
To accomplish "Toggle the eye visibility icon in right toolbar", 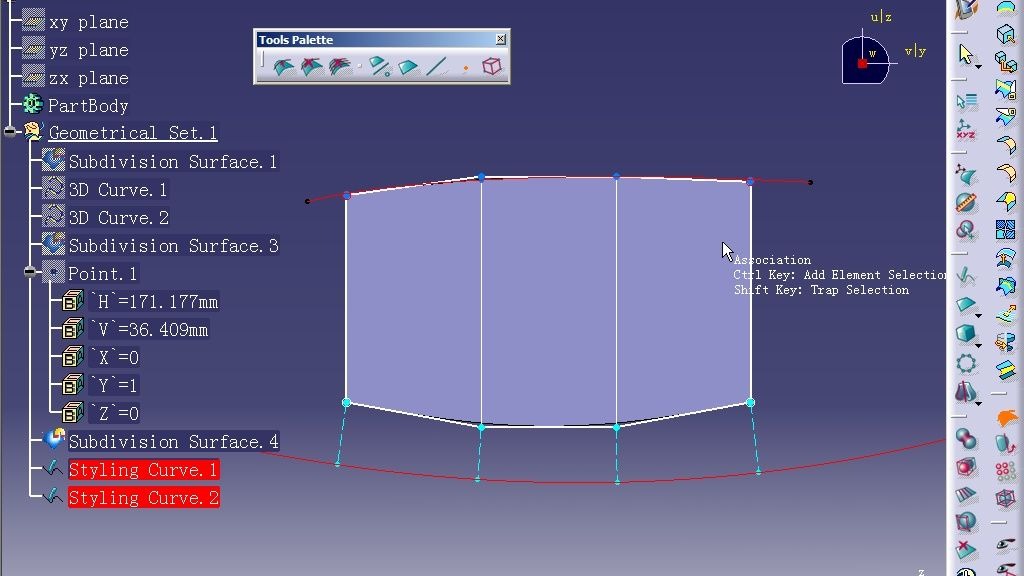I will click(x=1006, y=543).
